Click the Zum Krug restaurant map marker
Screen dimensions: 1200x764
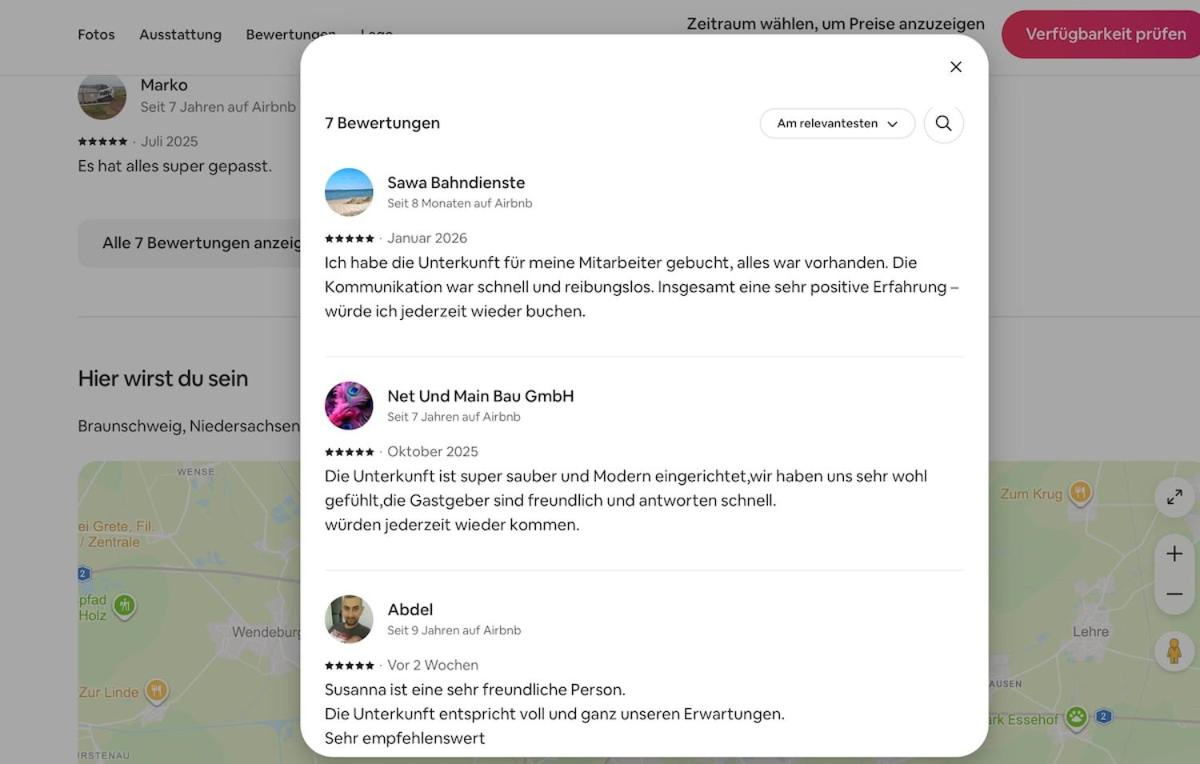pos(1080,492)
